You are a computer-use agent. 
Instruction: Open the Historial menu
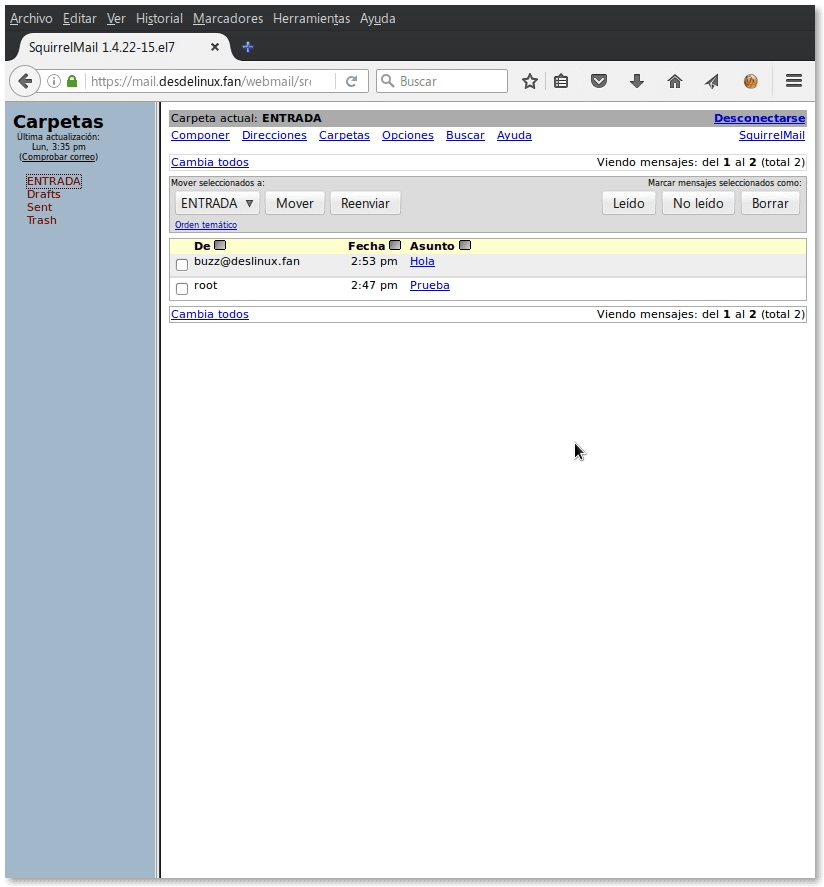click(x=159, y=19)
